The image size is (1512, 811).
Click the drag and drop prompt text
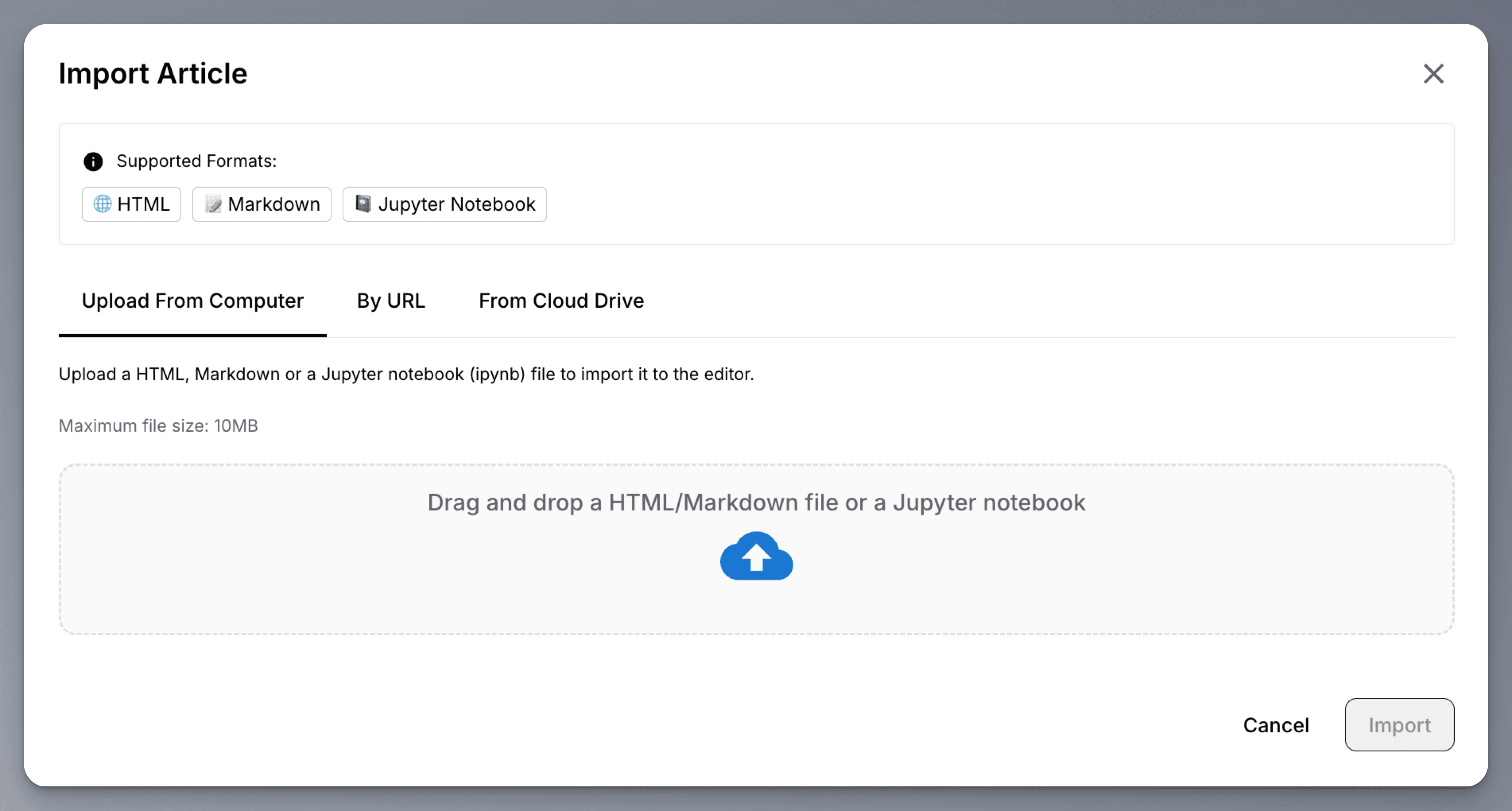click(756, 503)
